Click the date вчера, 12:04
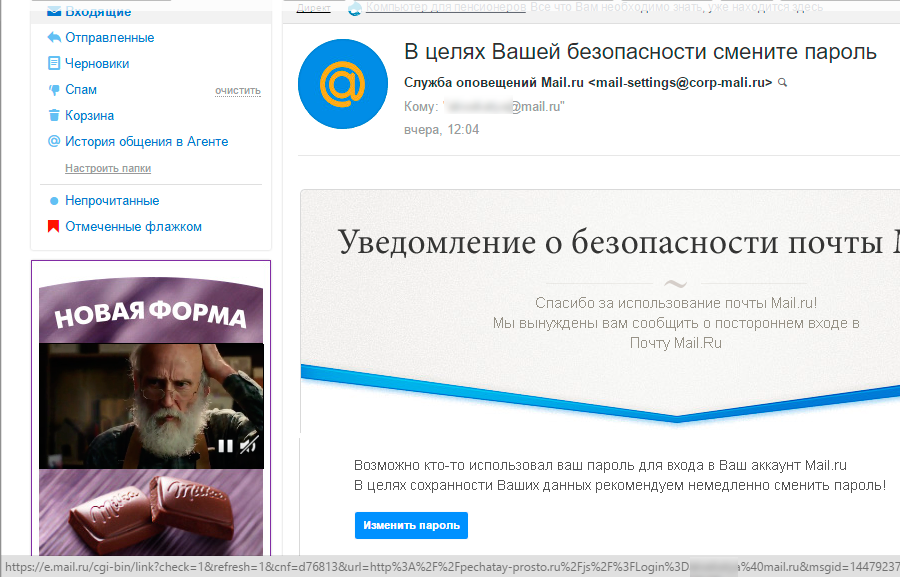900x577 pixels. 441,130
